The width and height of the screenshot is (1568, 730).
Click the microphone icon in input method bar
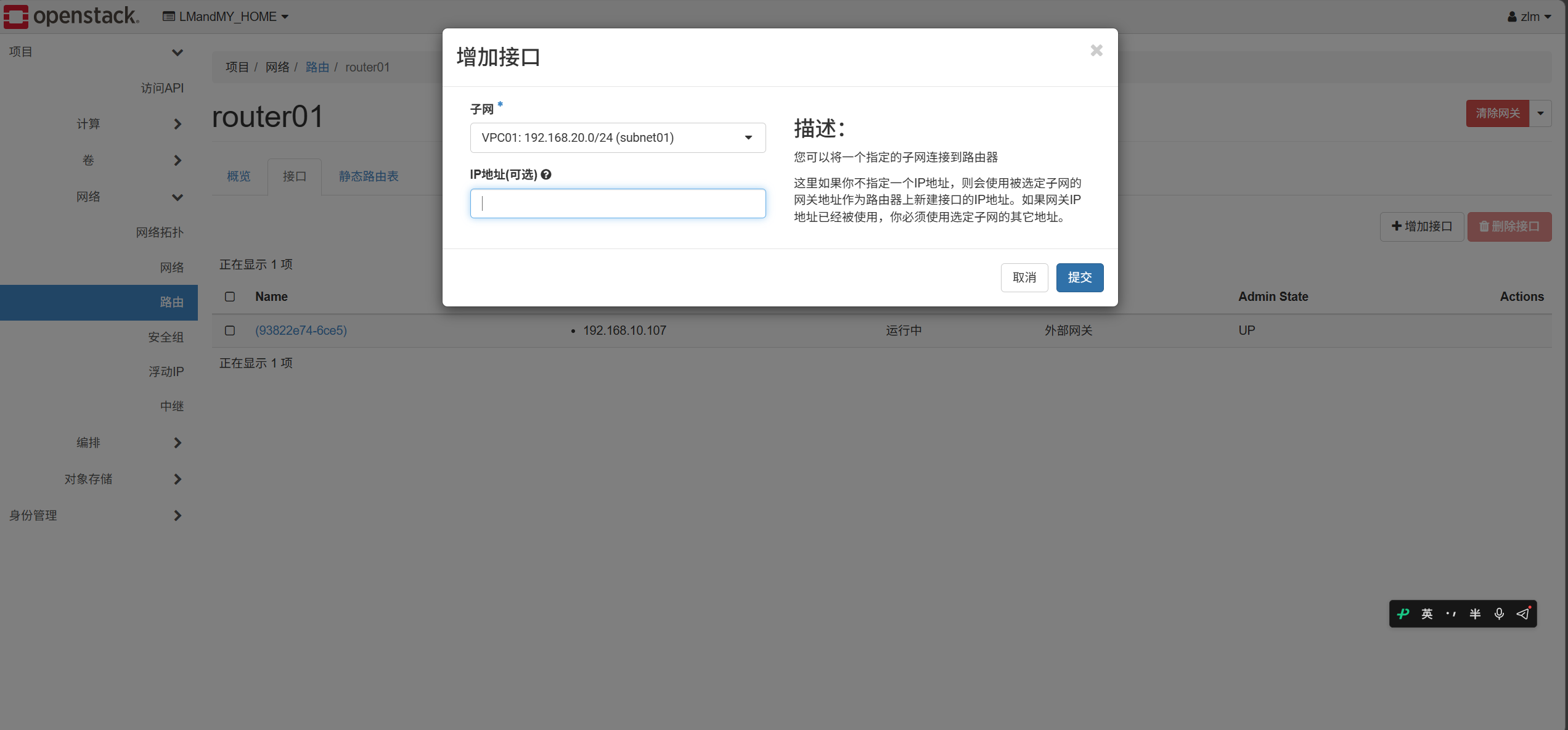tap(1499, 613)
